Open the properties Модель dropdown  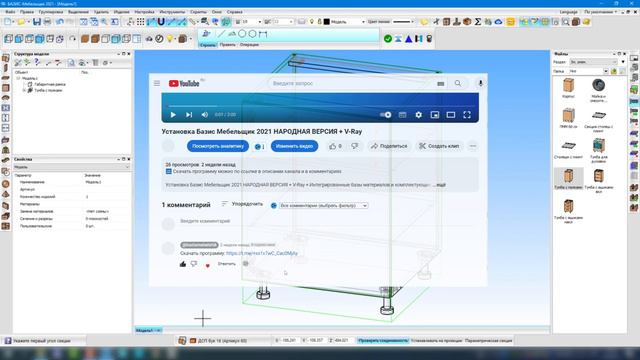[71, 167]
